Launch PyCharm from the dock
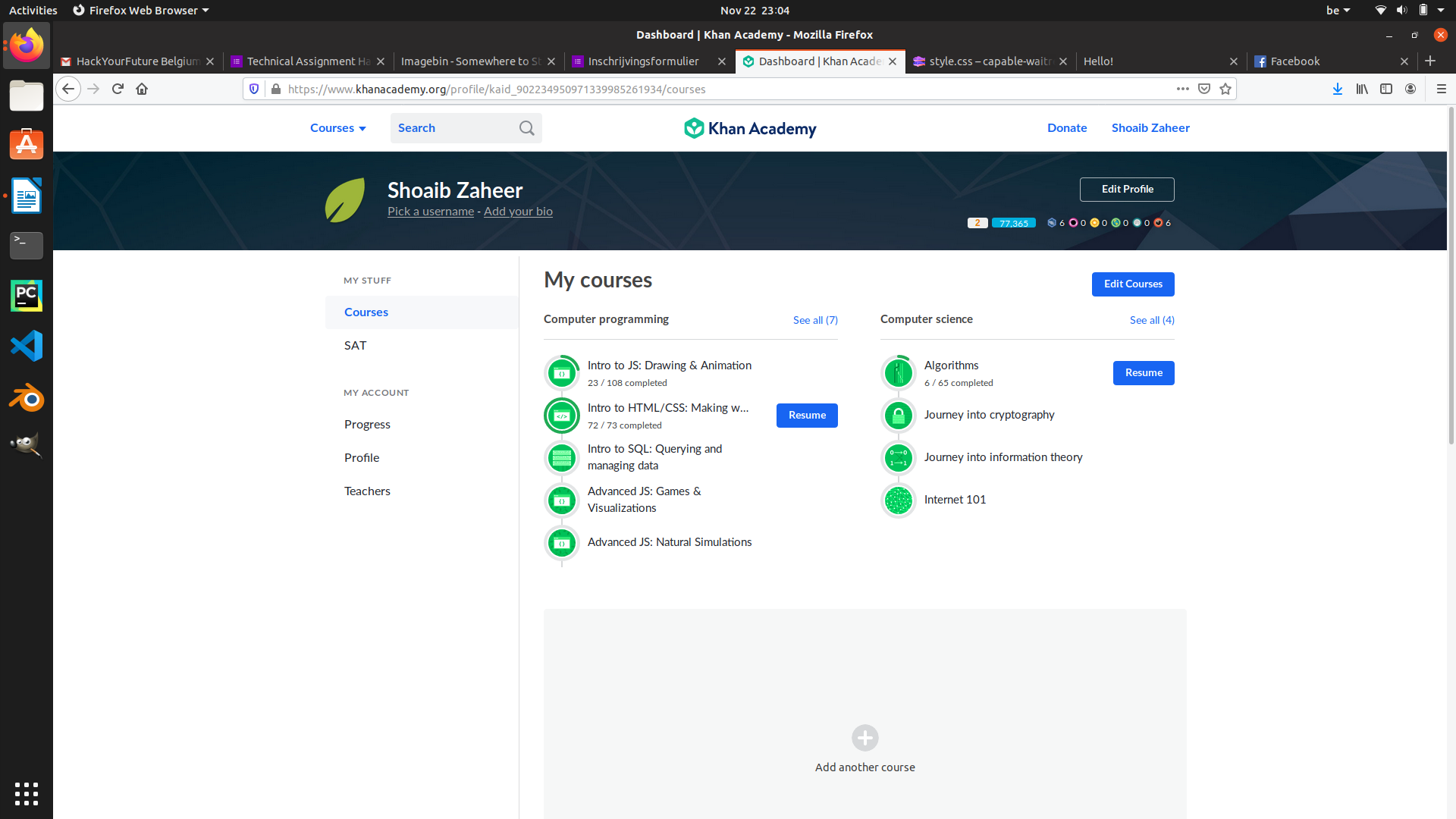The height and width of the screenshot is (819, 1456). (x=27, y=296)
